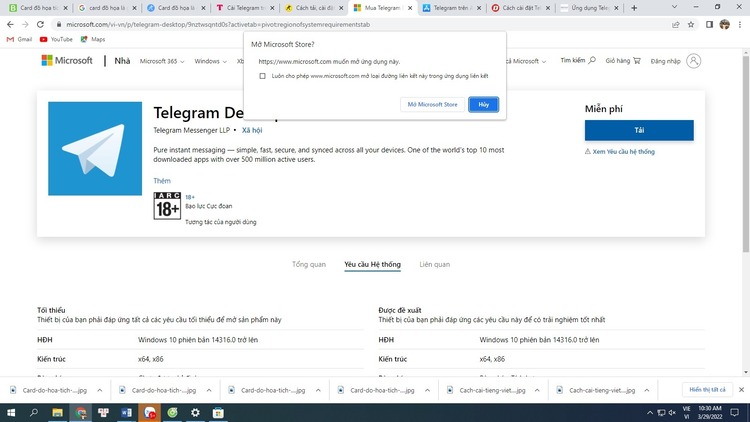
Task: Click the Hủy button in the dialog
Action: (x=484, y=104)
